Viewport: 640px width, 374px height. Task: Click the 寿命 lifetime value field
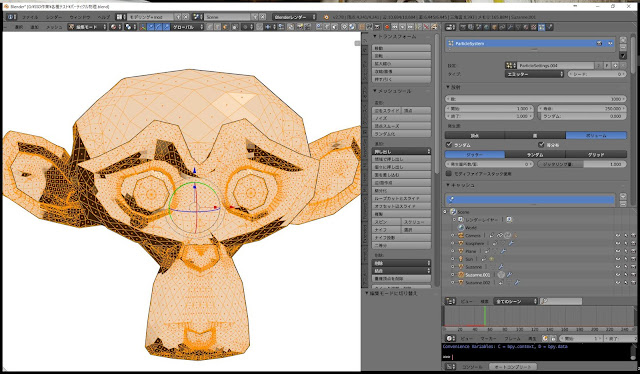[582, 109]
